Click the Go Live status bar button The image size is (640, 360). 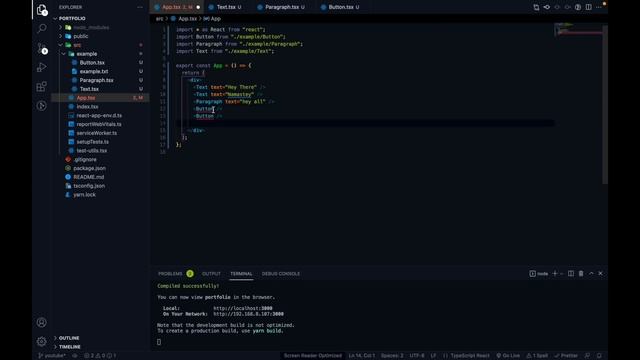[508, 356]
